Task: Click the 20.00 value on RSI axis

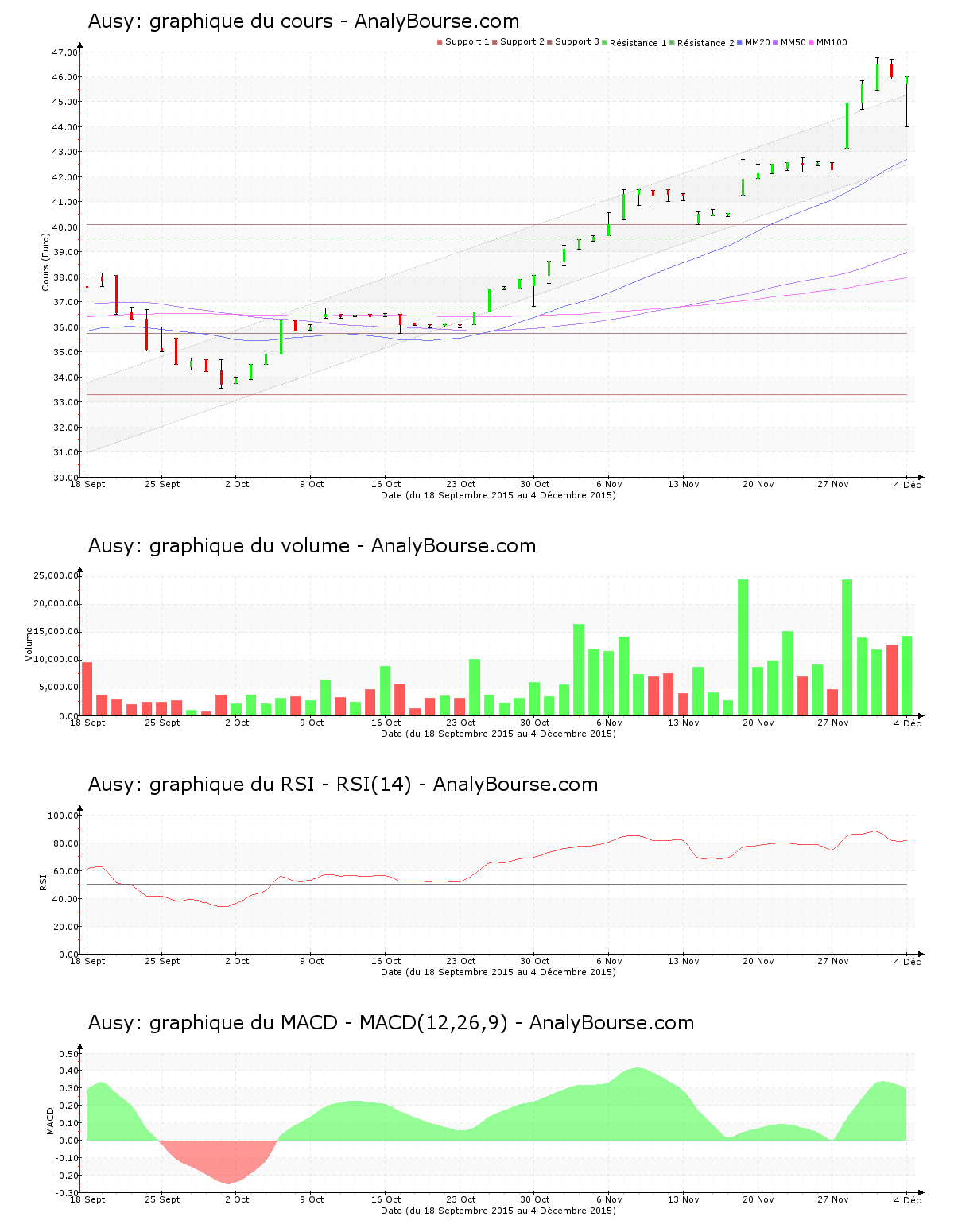Action: [65, 927]
